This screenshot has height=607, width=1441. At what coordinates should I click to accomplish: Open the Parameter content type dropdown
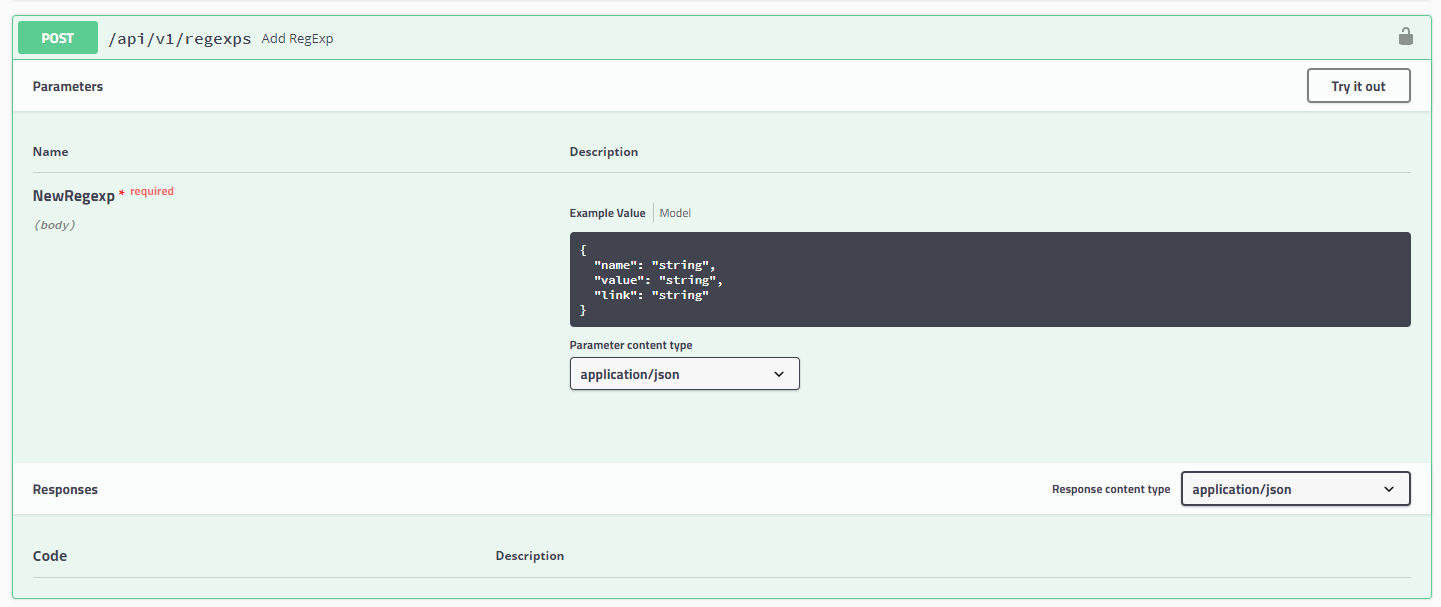[684, 374]
